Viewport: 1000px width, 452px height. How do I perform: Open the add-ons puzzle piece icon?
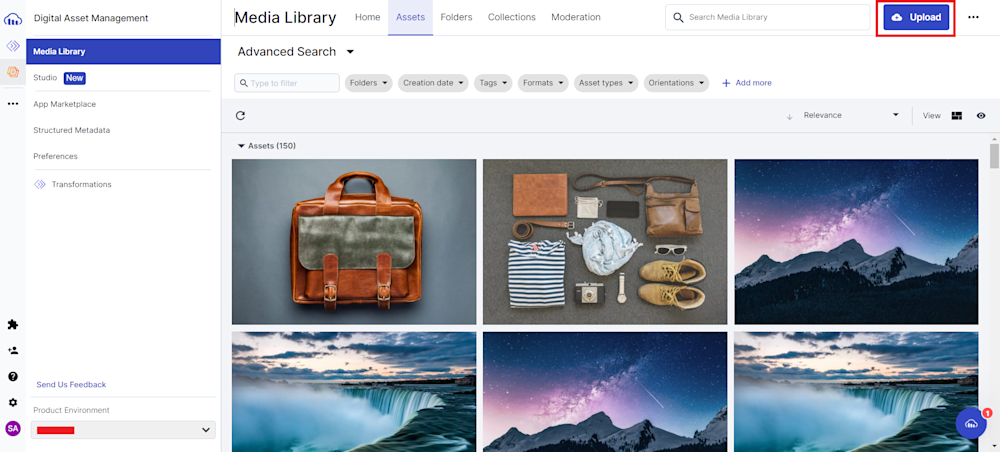click(13, 325)
